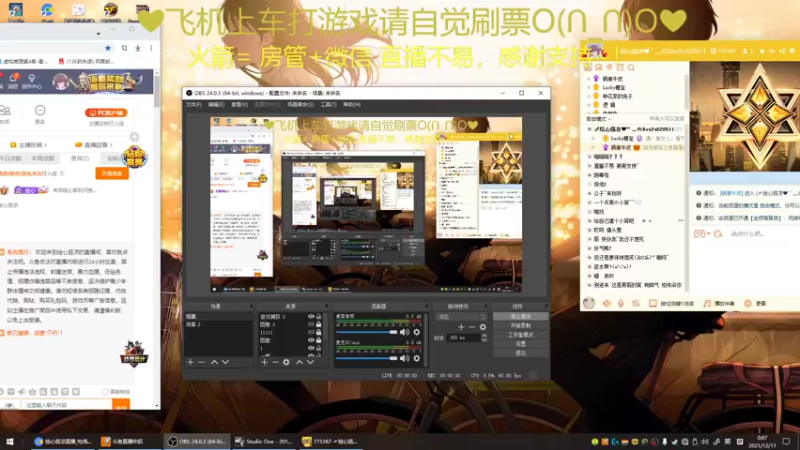800x450 pixels.
Task: Open browser downloads icon
Action: coord(138,48)
